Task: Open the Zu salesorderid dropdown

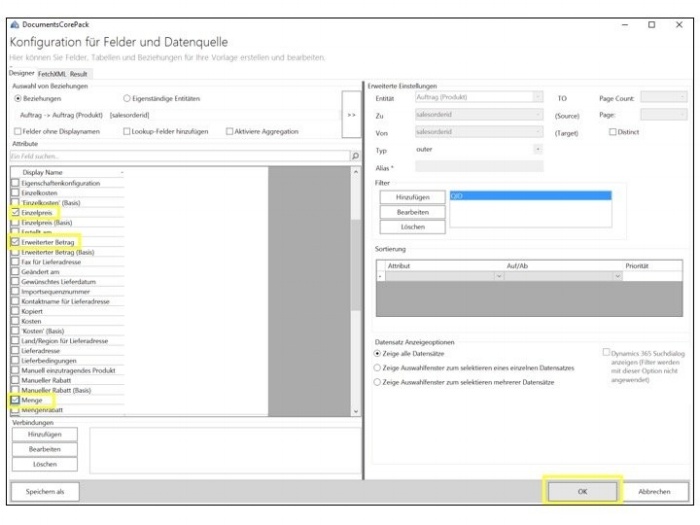Action: pyautogui.click(x=538, y=114)
